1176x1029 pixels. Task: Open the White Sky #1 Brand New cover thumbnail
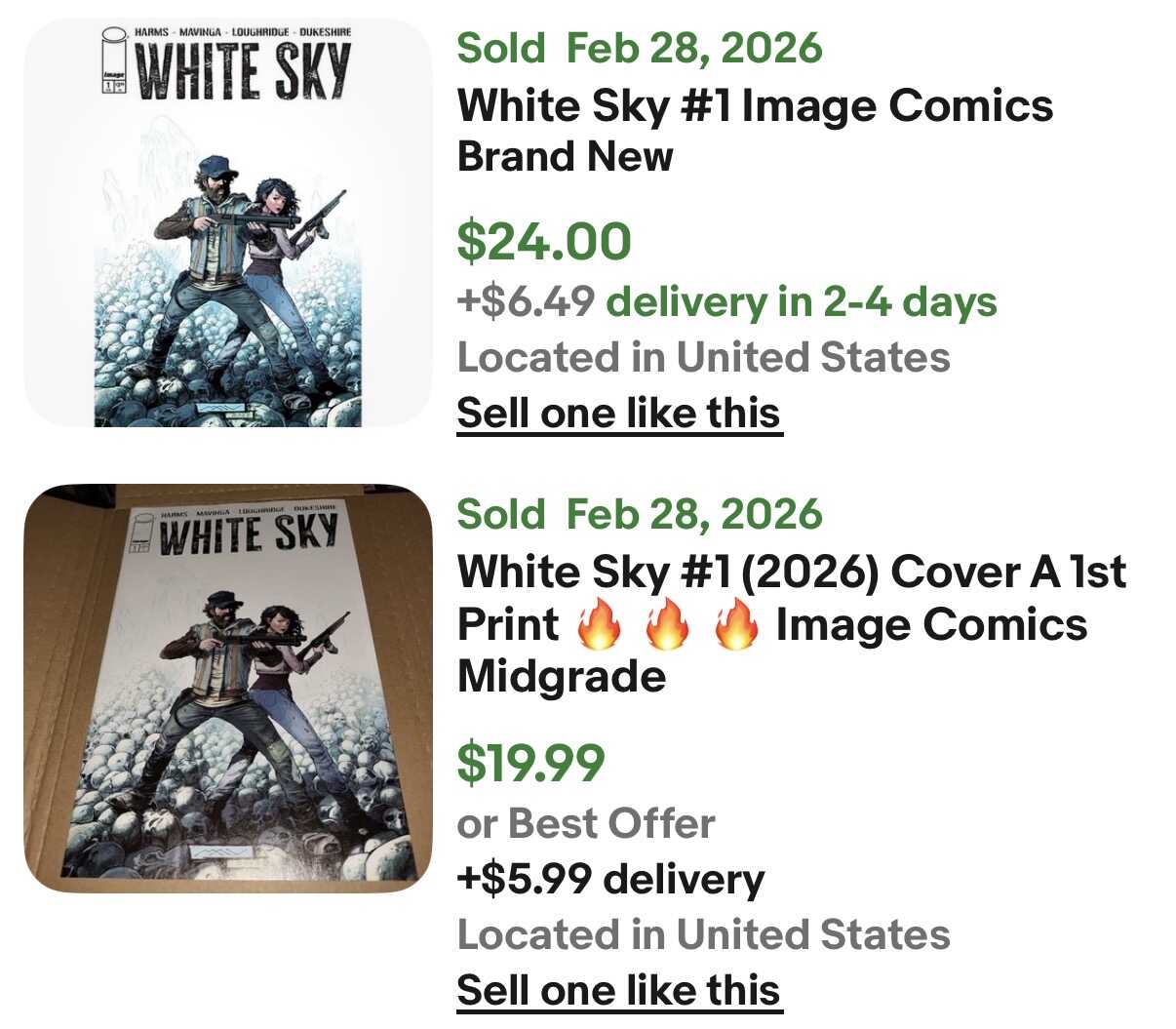[x=227, y=222]
